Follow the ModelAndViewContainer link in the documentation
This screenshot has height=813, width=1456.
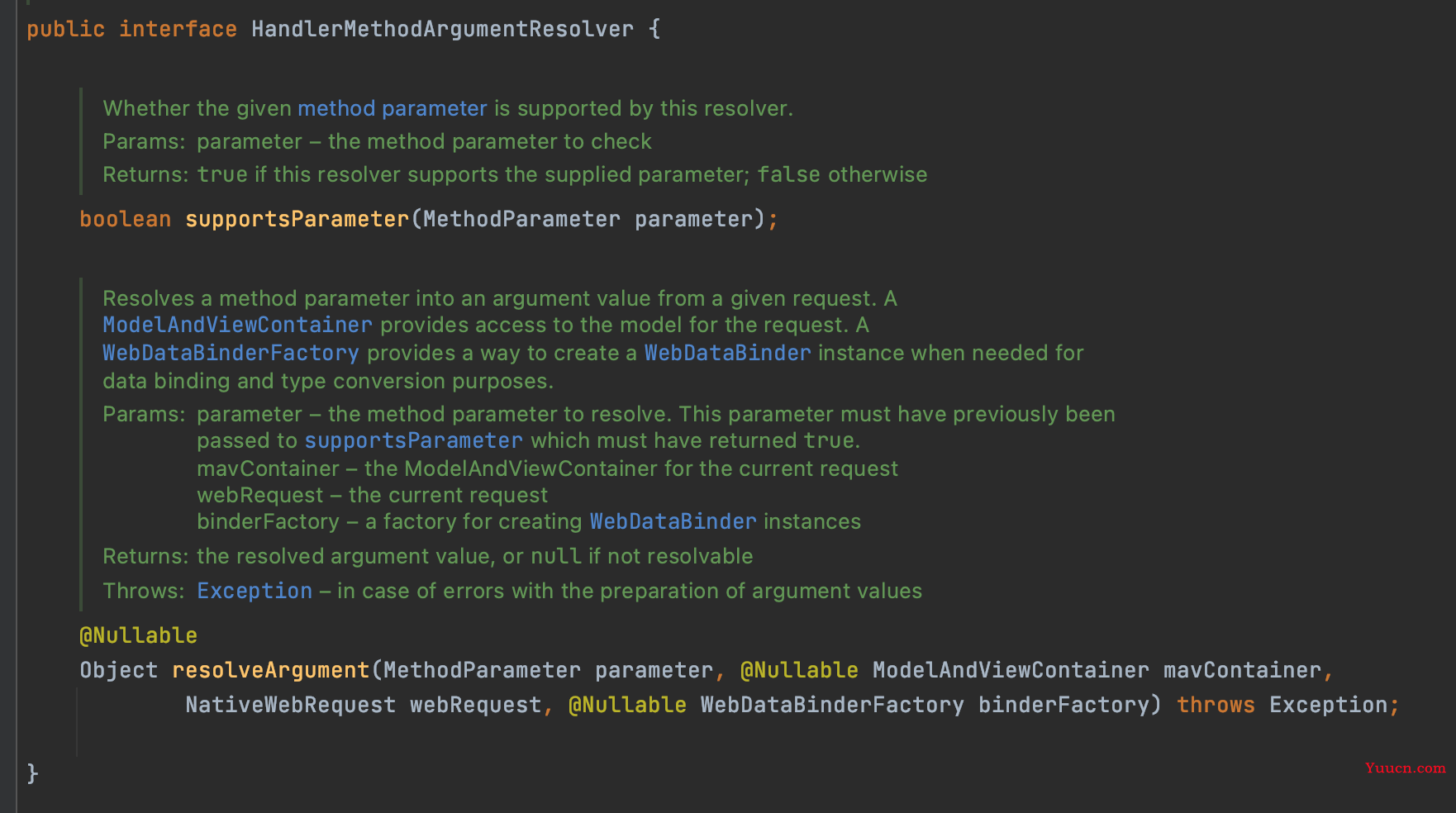(x=237, y=325)
